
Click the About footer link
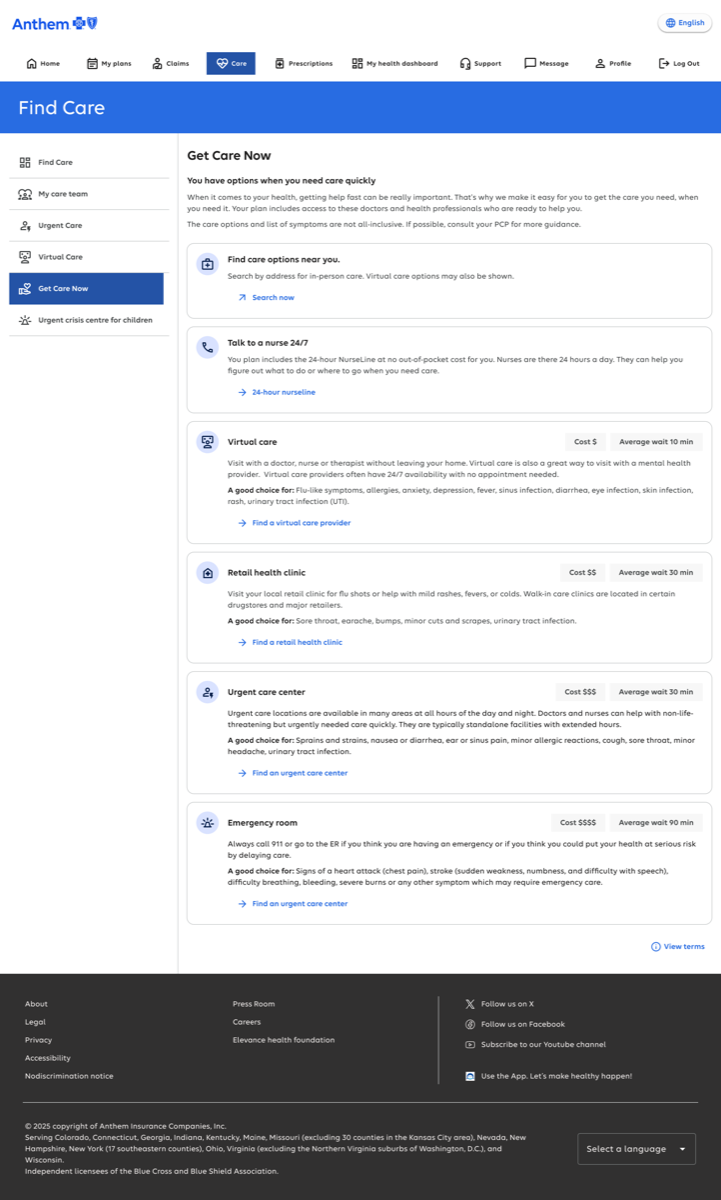click(36, 1004)
